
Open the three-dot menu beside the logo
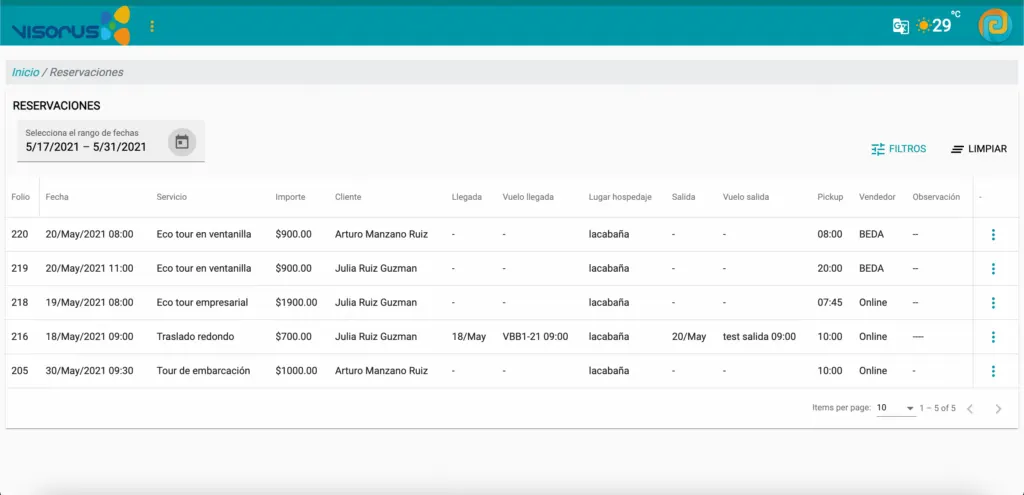(152, 26)
